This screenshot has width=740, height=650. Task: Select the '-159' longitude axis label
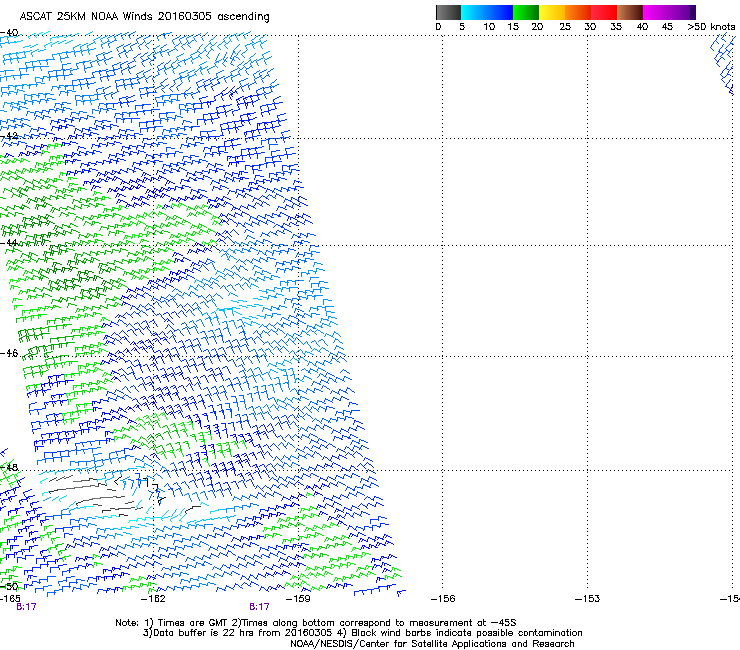click(x=298, y=599)
